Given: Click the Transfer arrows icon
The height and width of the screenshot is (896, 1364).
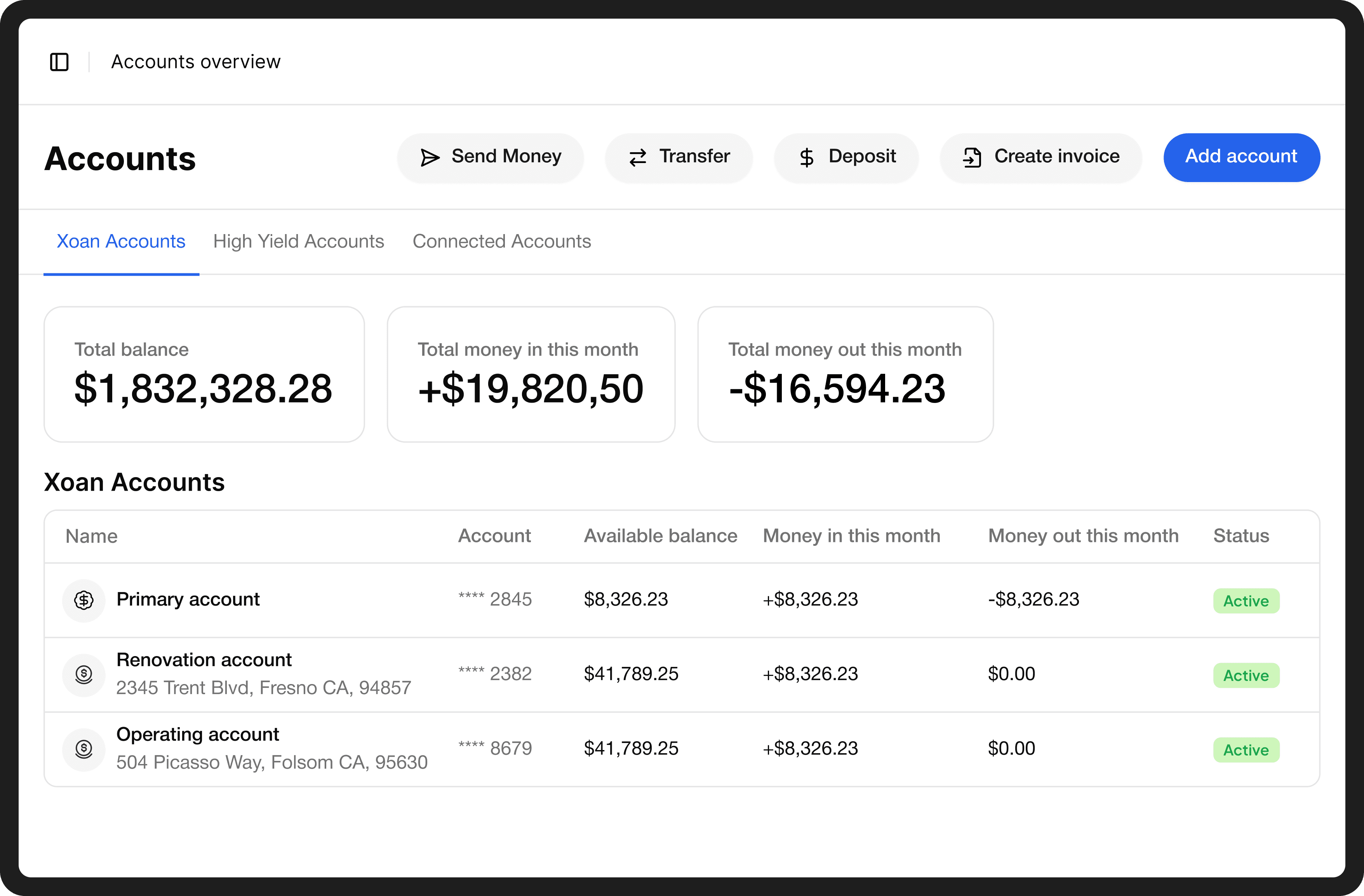Looking at the screenshot, I should tap(637, 157).
